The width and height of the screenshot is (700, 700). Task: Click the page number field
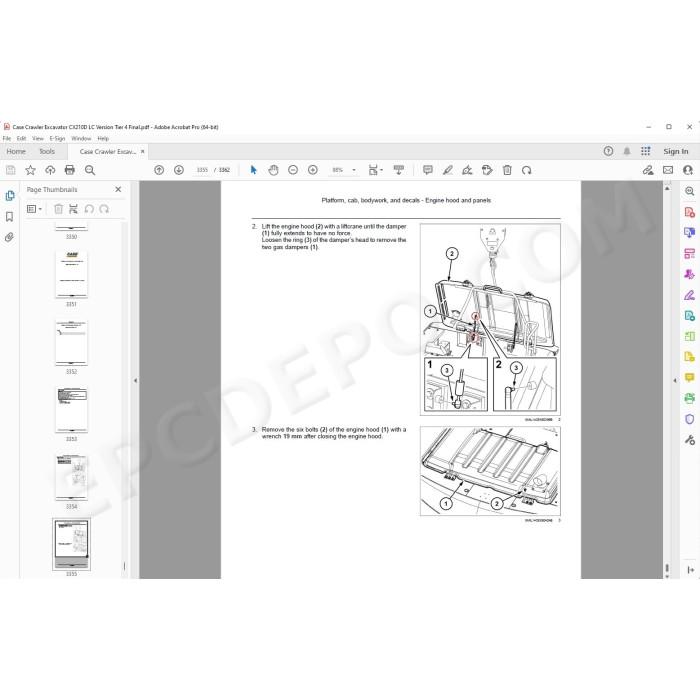[202, 170]
